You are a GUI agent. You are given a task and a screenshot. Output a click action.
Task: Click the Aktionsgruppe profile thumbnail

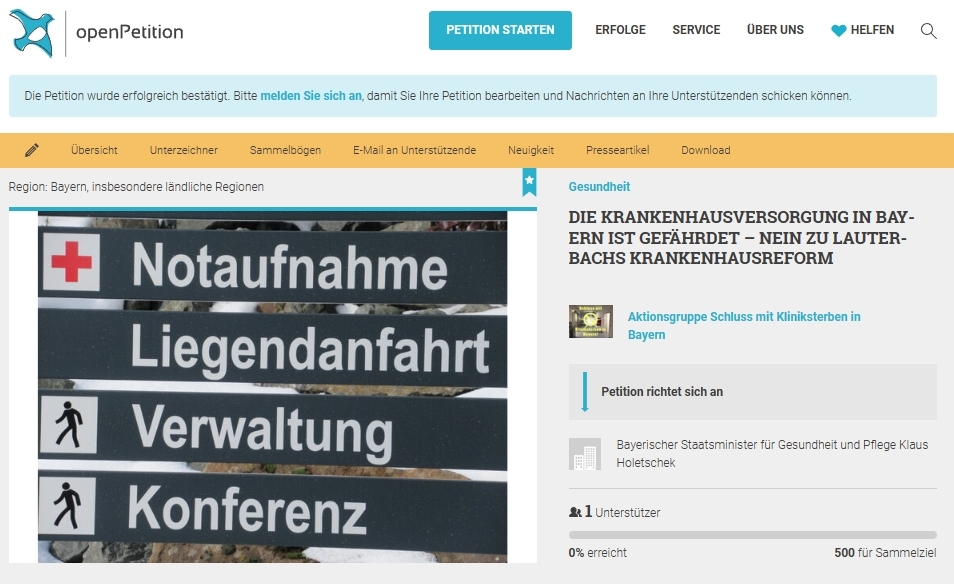pos(590,322)
